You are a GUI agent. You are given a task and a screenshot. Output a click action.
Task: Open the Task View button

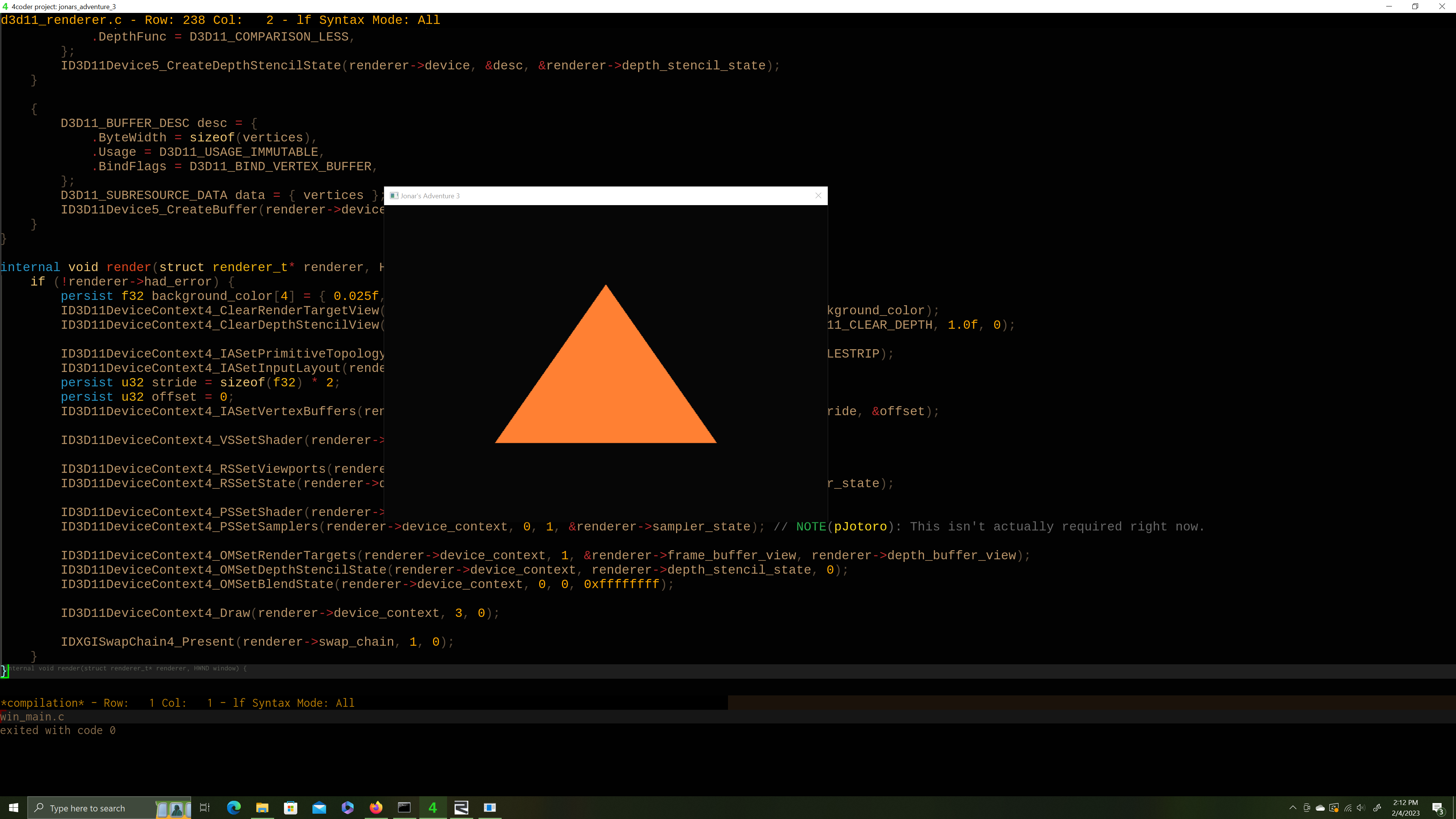[x=205, y=808]
